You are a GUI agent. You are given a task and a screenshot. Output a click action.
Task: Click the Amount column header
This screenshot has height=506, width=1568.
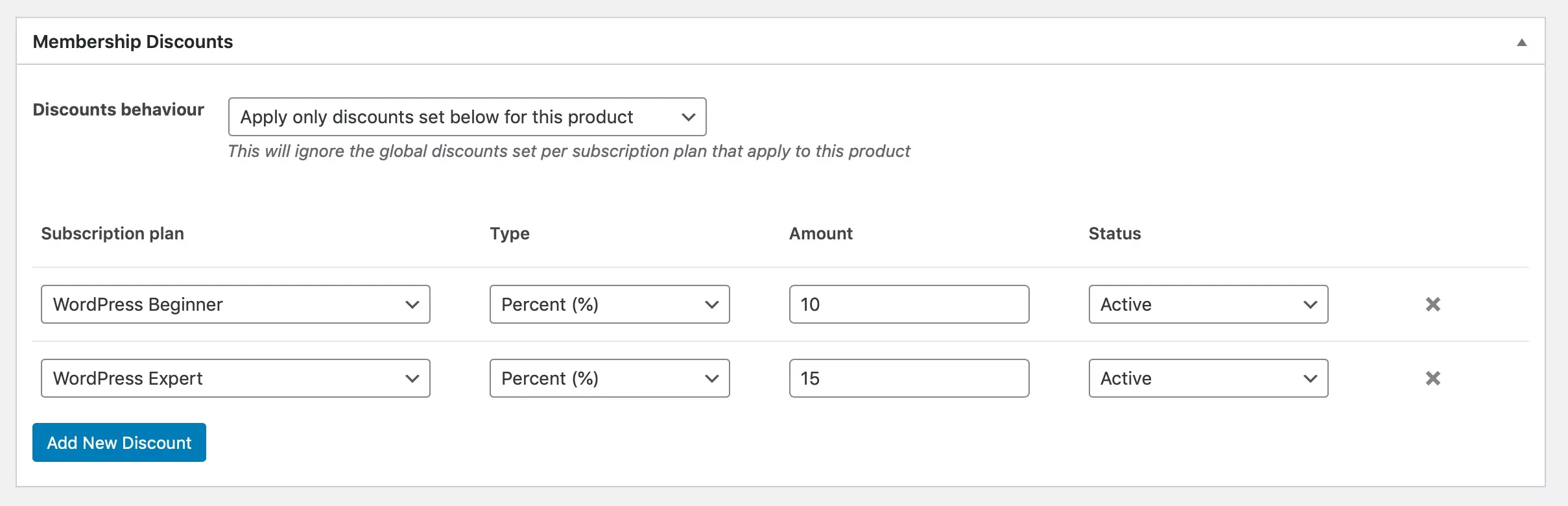coord(821,234)
